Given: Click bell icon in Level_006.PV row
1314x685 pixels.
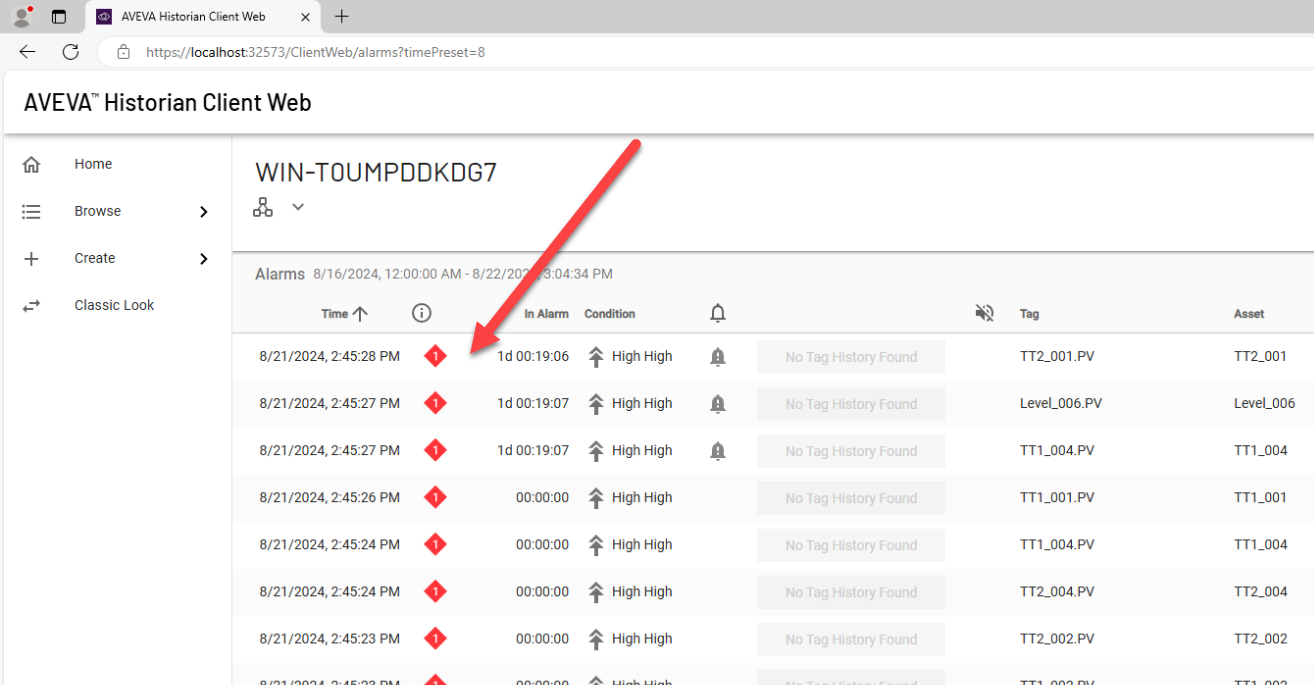Looking at the screenshot, I should pyautogui.click(x=717, y=404).
